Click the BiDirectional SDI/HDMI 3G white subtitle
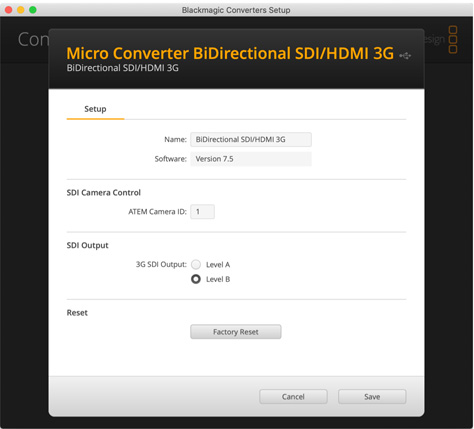This screenshot has height=429, width=474. click(123, 68)
